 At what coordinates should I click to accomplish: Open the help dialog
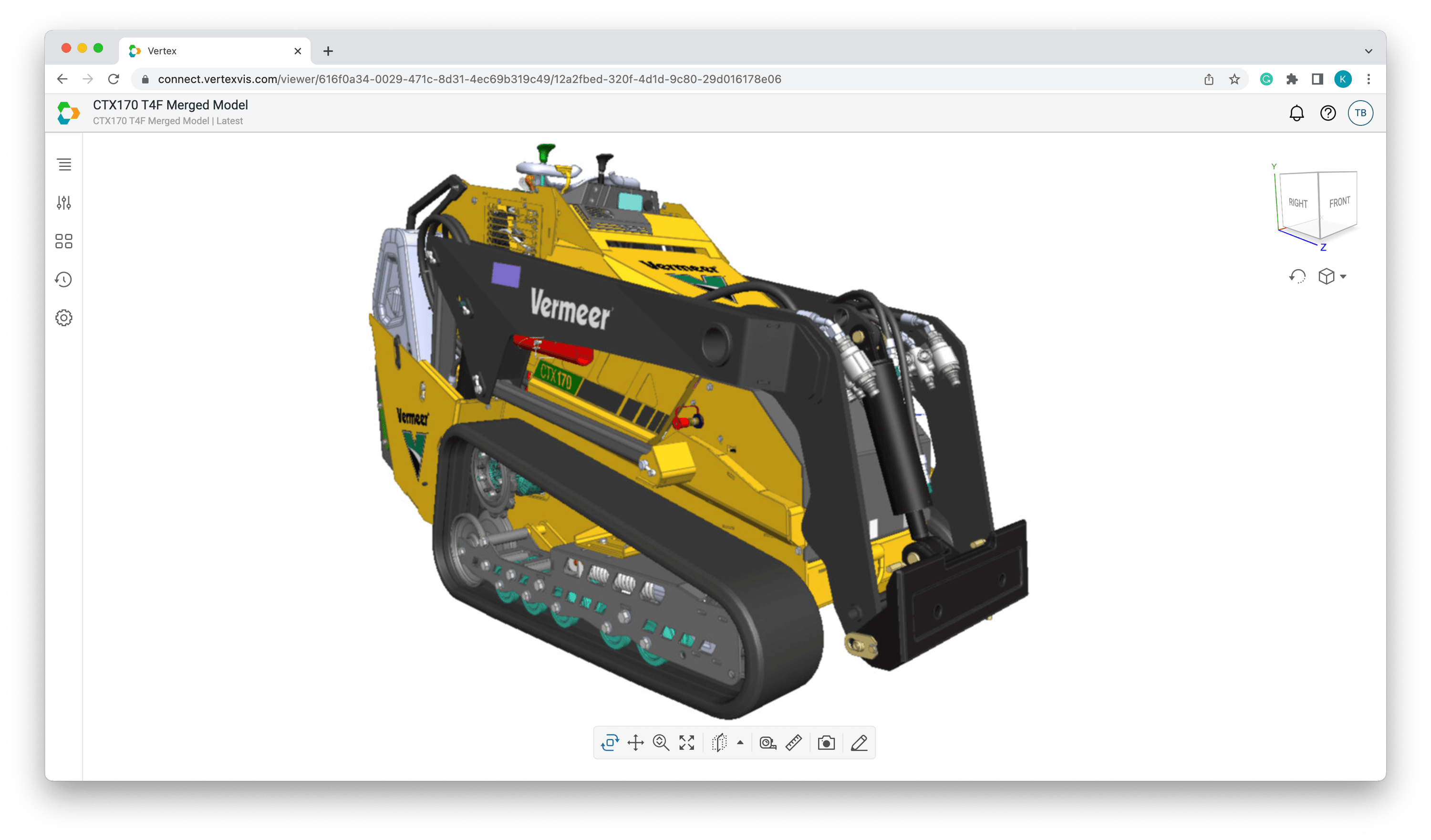point(1328,113)
